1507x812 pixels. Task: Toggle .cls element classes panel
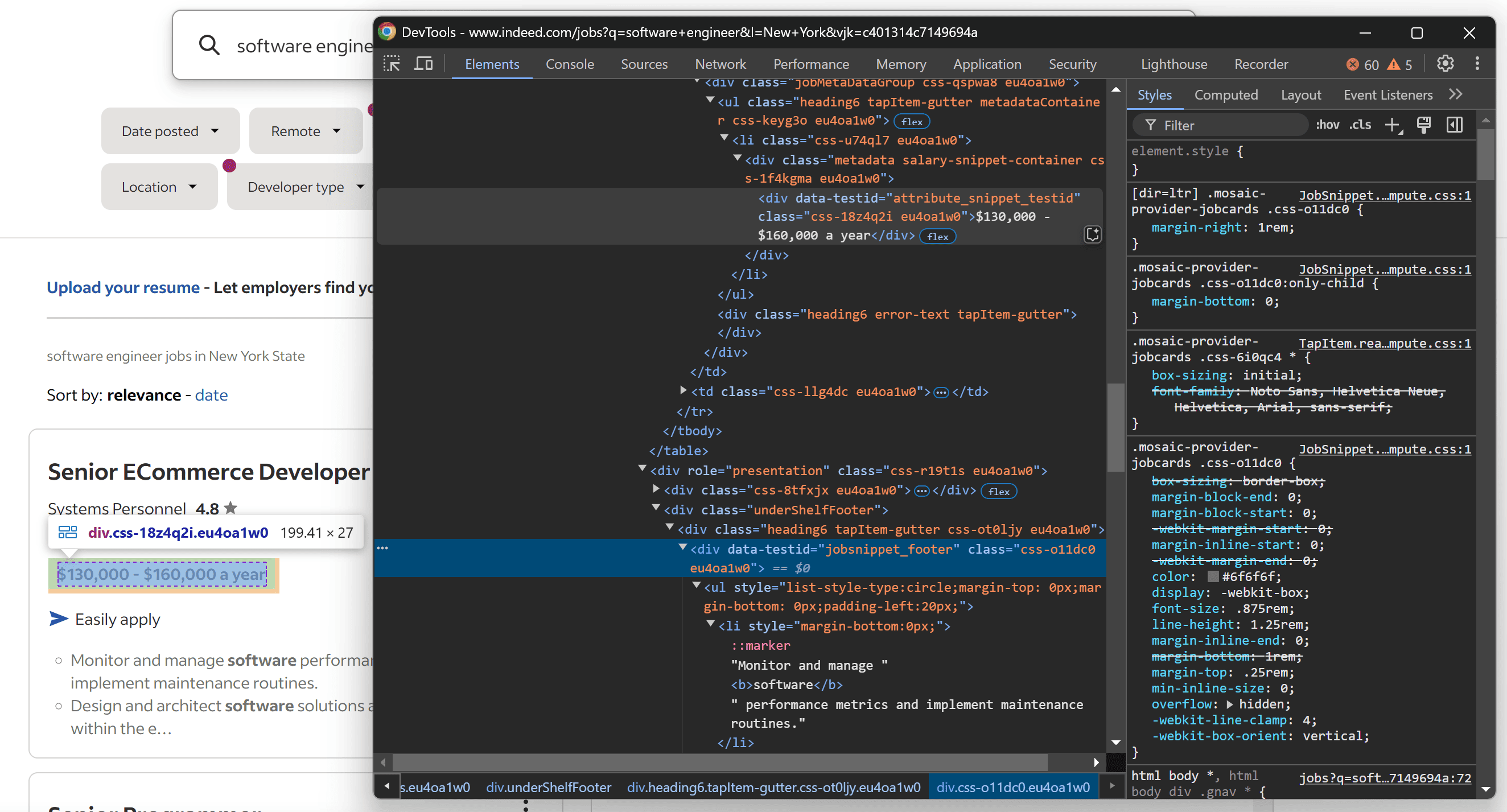click(1360, 125)
